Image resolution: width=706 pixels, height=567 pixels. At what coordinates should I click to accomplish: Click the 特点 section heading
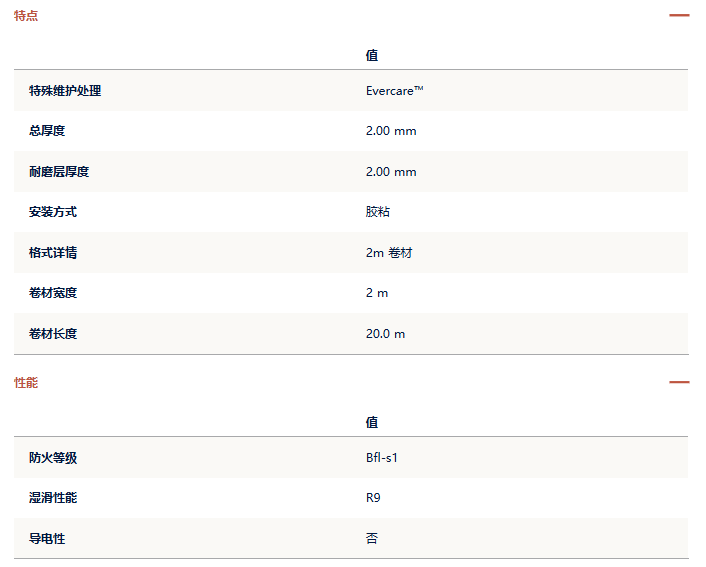(x=26, y=16)
